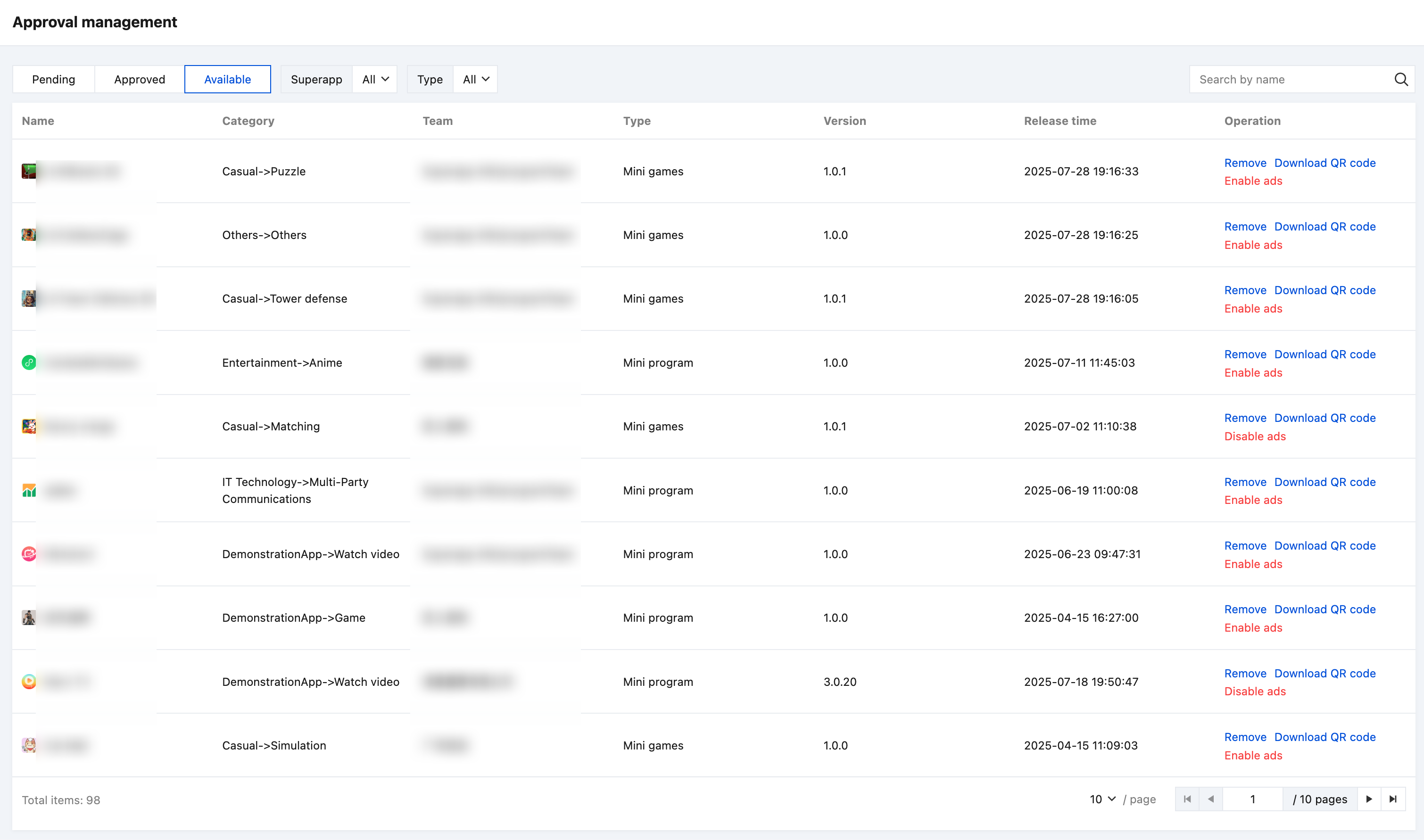Go to the next page arrow

tap(1368, 799)
